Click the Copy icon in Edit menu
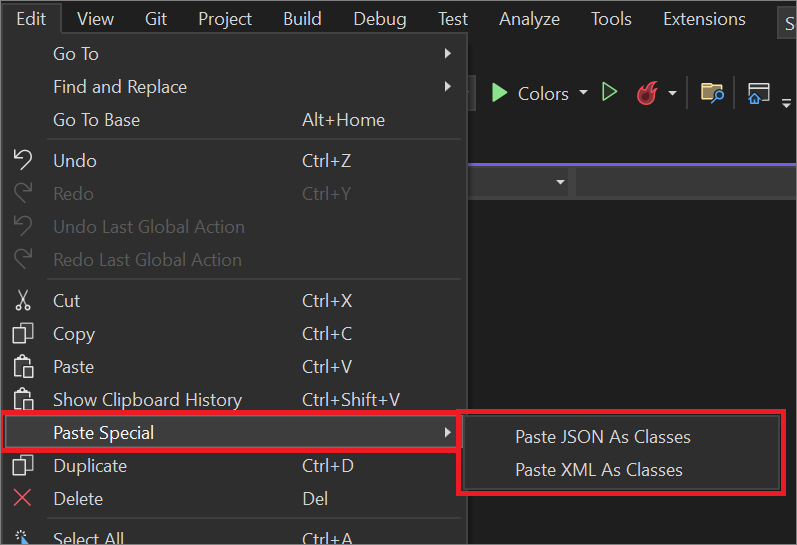Image resolution: width=797 pixels, height=545 pixels. pos(23,334)
